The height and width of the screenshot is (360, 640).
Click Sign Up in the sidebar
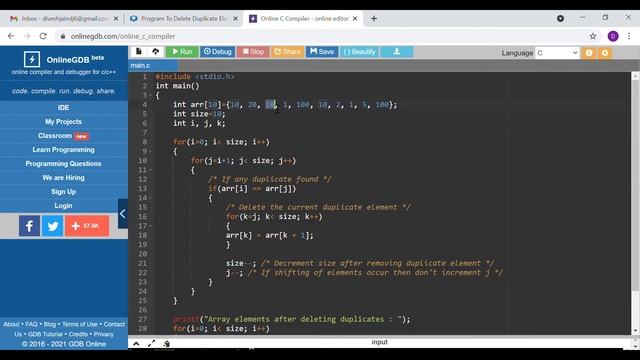[x=63, y=191]
